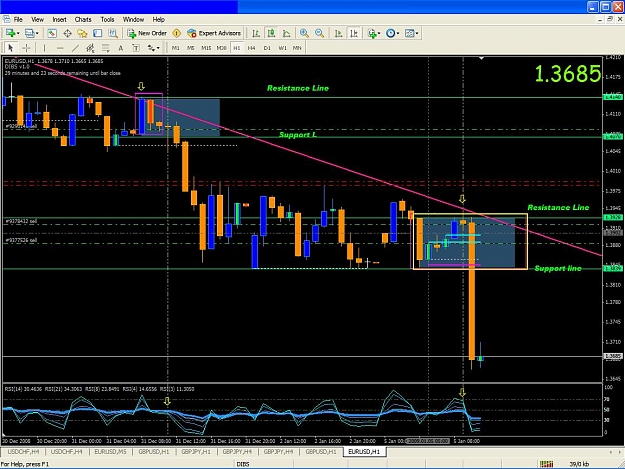Open the Window menu
This screenshot has height=469, width=625.
point(133,20)
